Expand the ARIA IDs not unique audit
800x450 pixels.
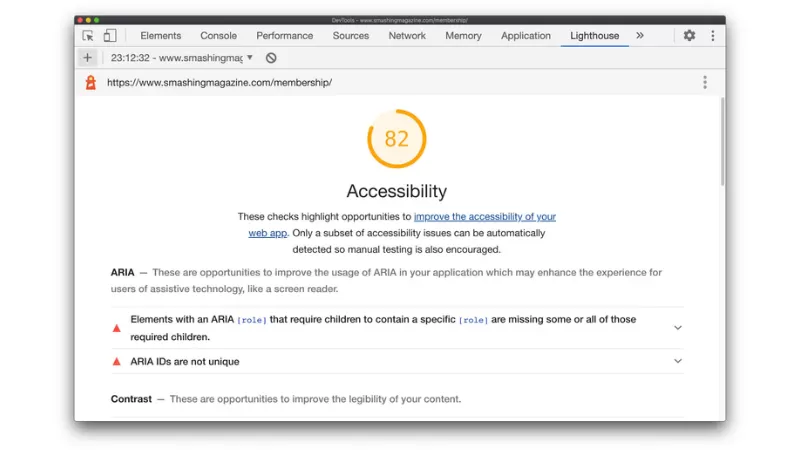click(x=678, y=361)
